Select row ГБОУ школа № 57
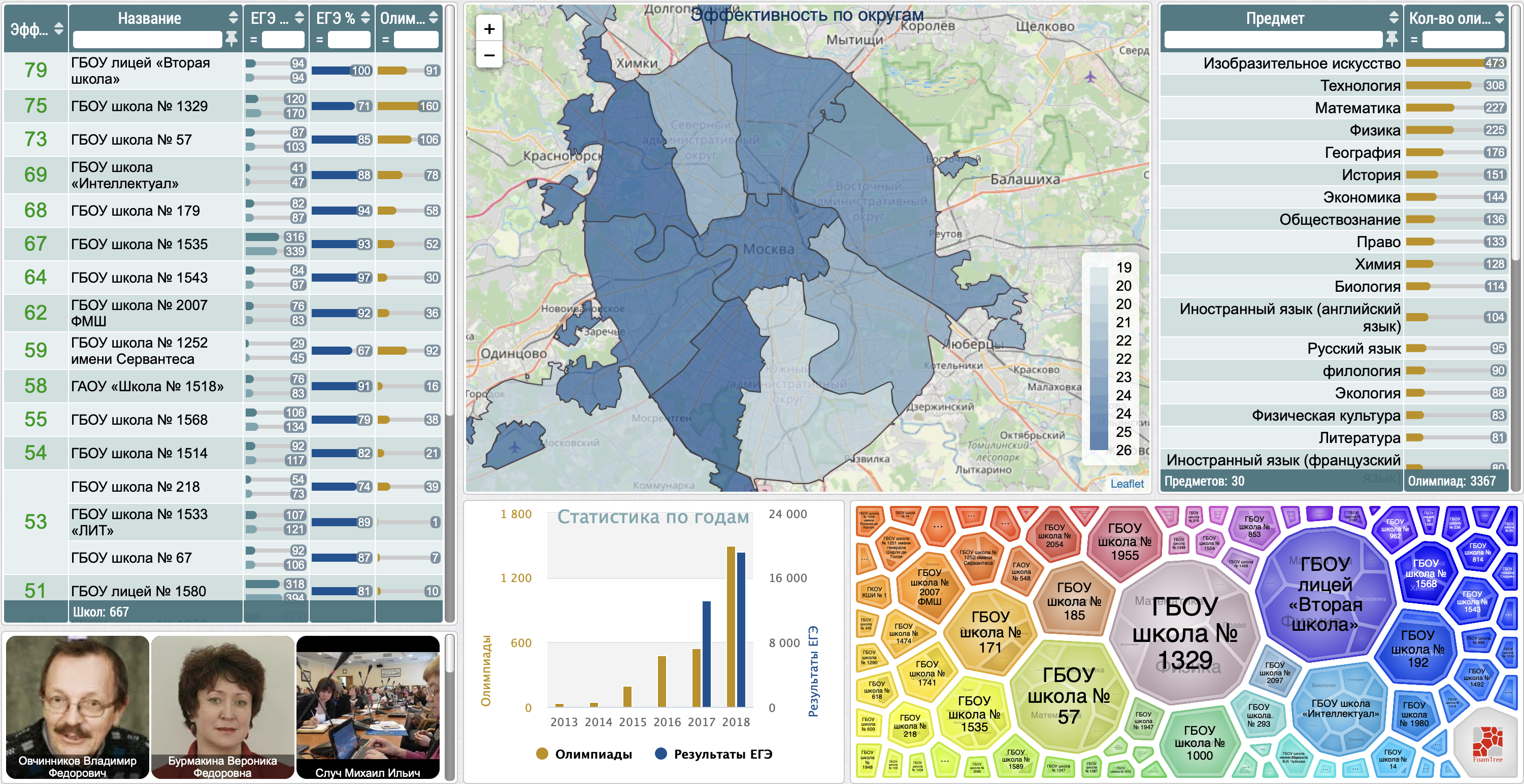Screen dimensions: 1524x784 pyautogui.click(x=224, y=140)
